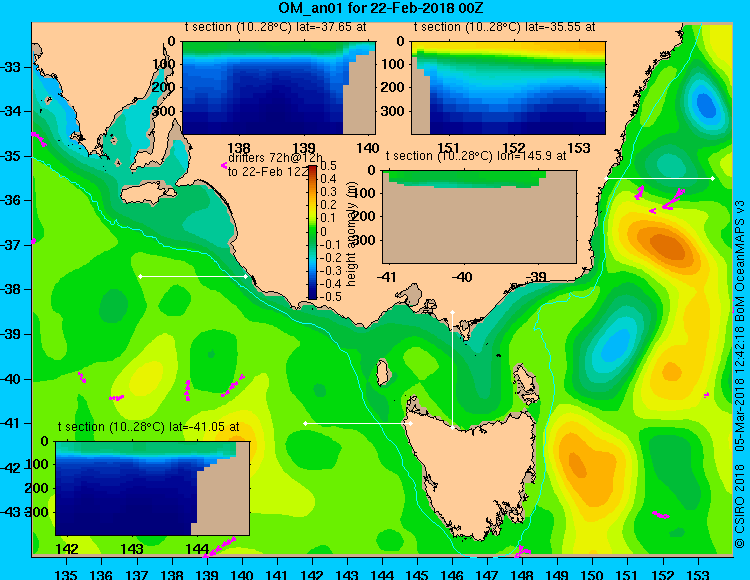Open the lat=-41.05 temperature section inset
This screenshot has width=750, height=580.
pyautogui.click(x=152, y=488)
